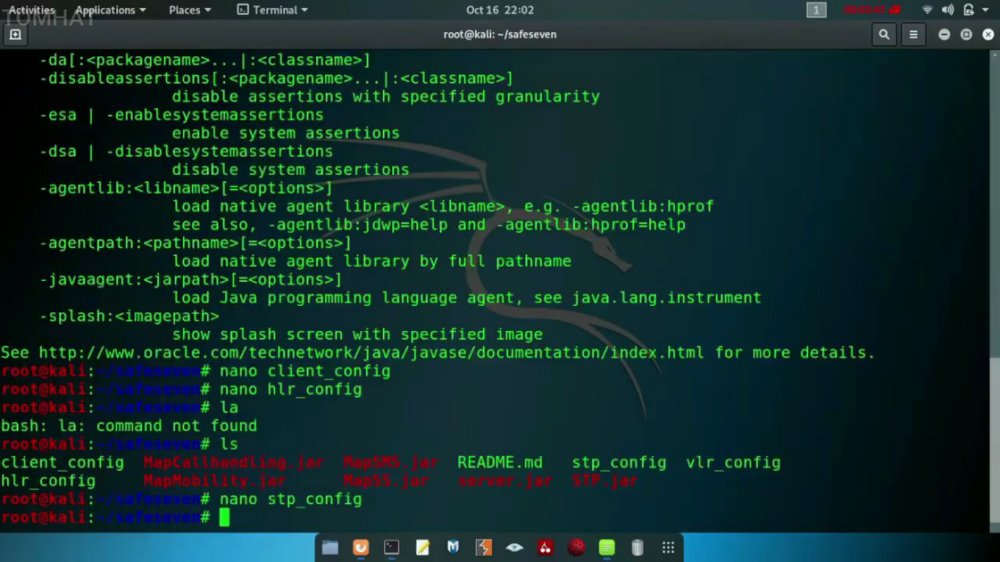Open Firefox browser in the dock
The height and width of the screenshot is (562, 1000).
coord(360,547)
